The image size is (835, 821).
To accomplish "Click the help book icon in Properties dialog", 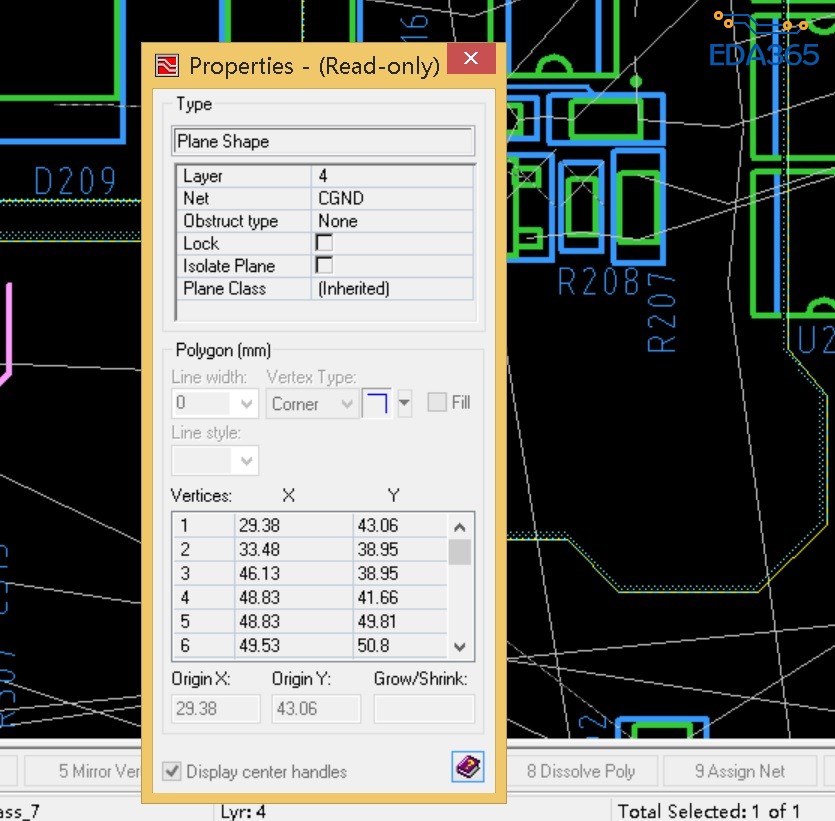I will pos(467,768).
